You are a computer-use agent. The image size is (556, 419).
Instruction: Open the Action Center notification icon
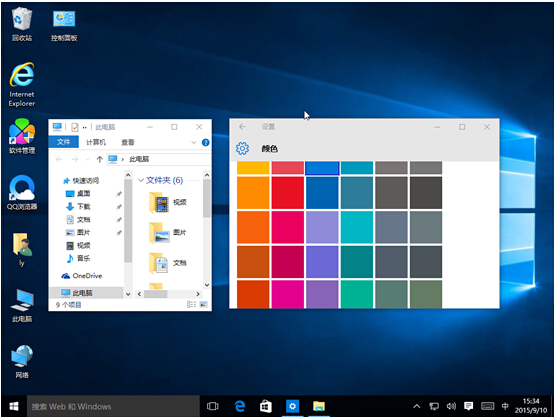468,406
